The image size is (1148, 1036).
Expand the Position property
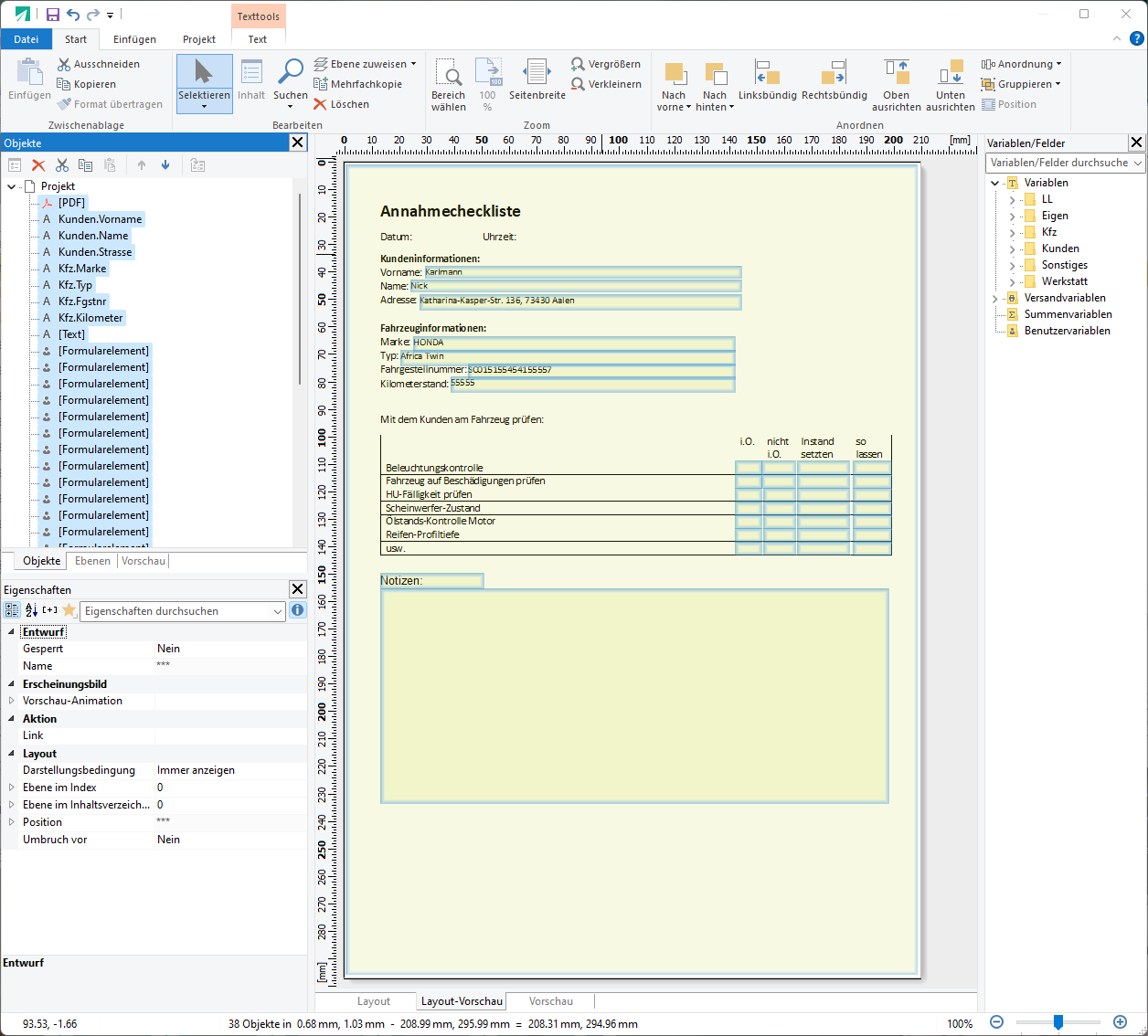pos(11,822)
